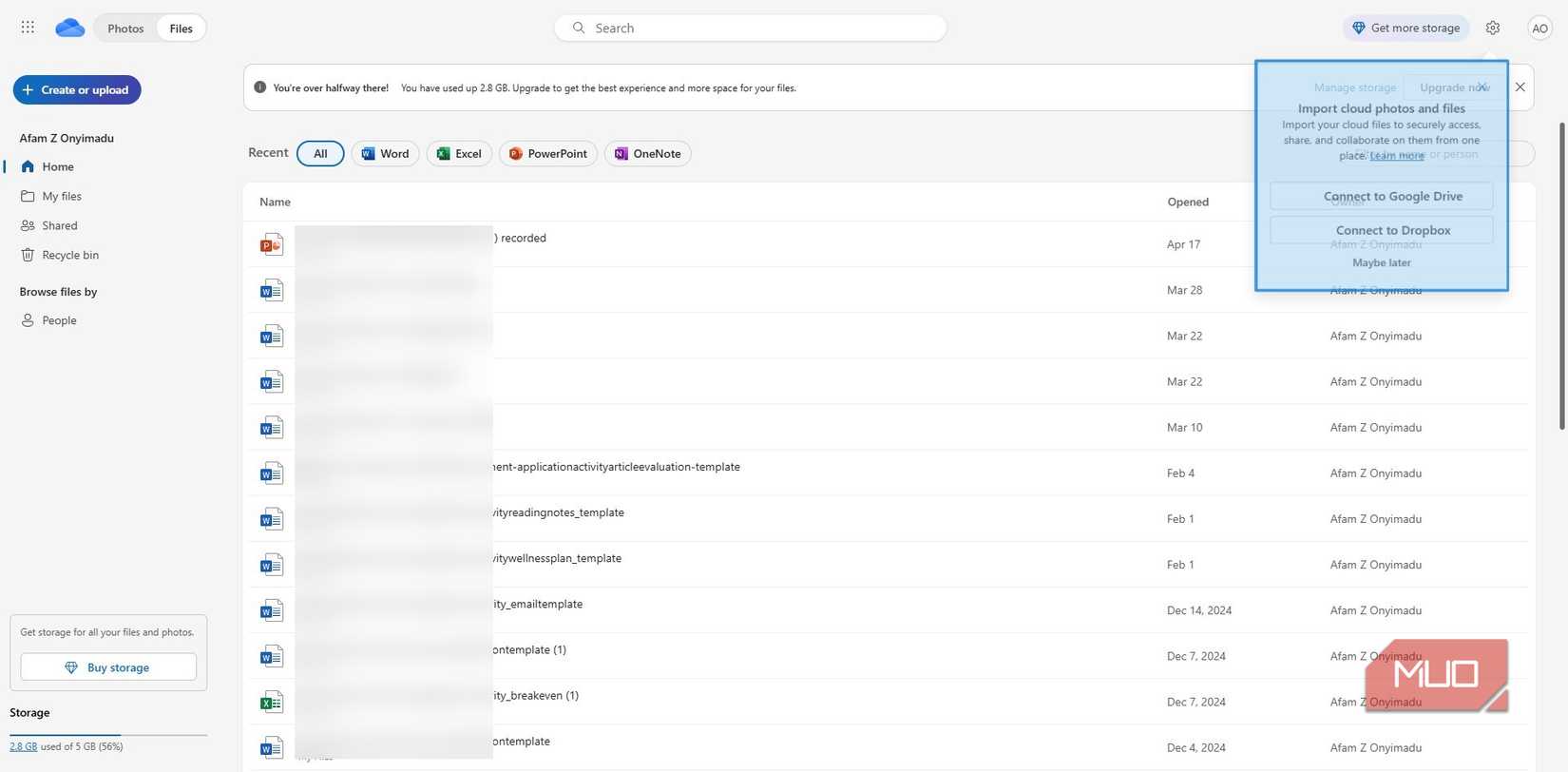Select the All filter pill
The image size is (1568, 772).
pyautogui.click(x=320, y=153)
